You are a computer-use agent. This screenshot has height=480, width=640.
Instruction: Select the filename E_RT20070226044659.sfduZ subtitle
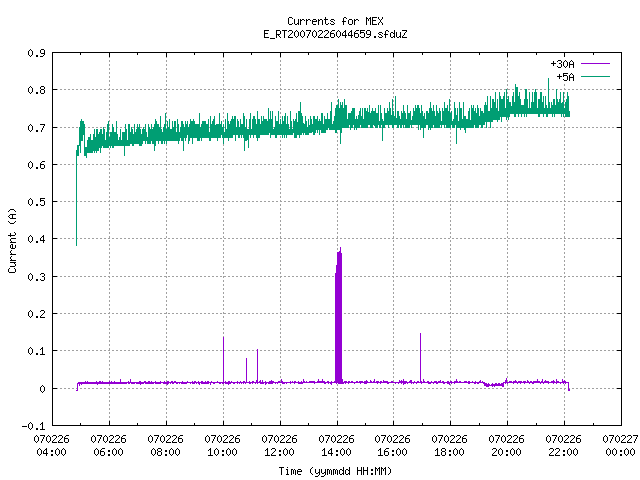click(x=335, y=34)
